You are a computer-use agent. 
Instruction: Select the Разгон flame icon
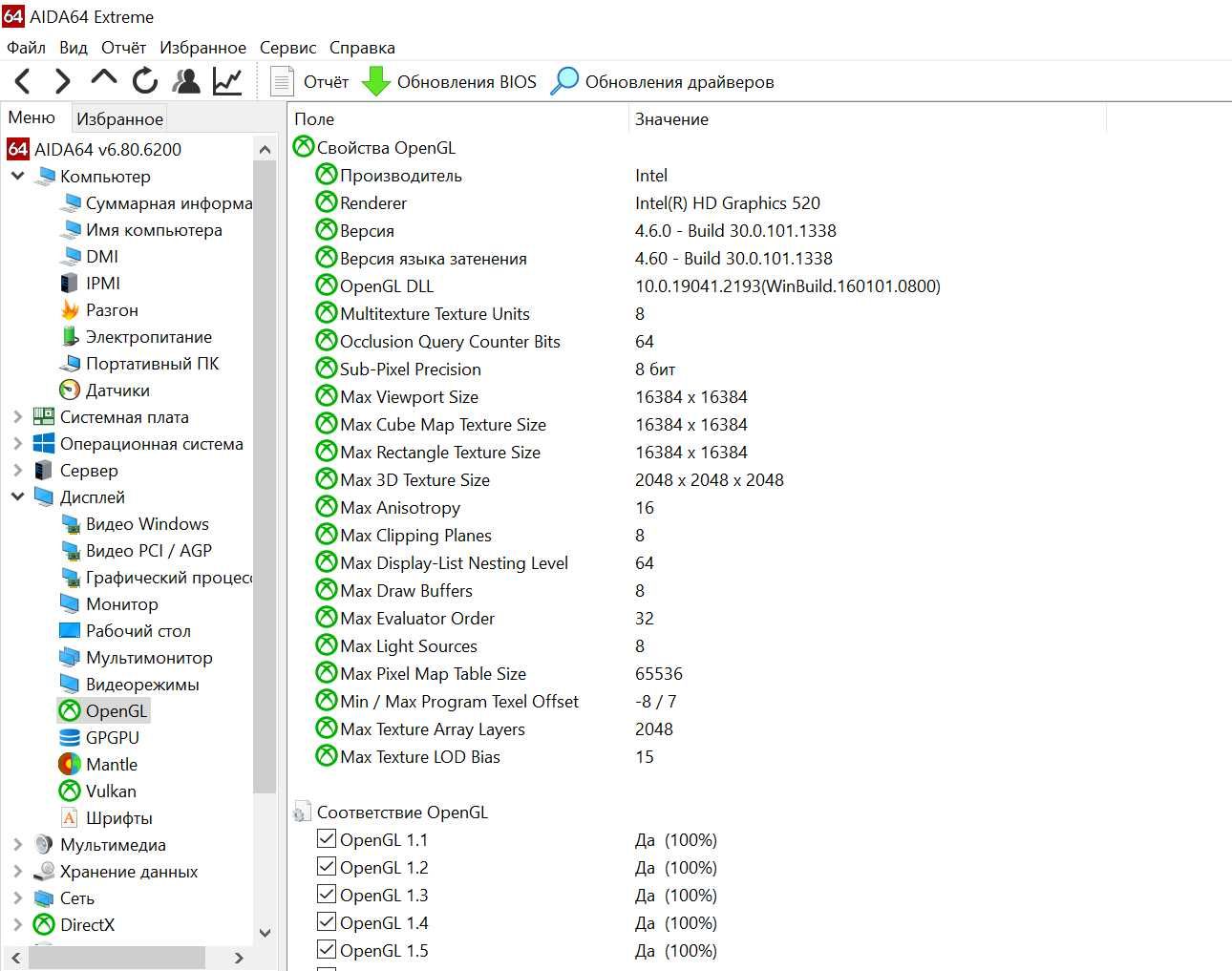pos(70,309)
